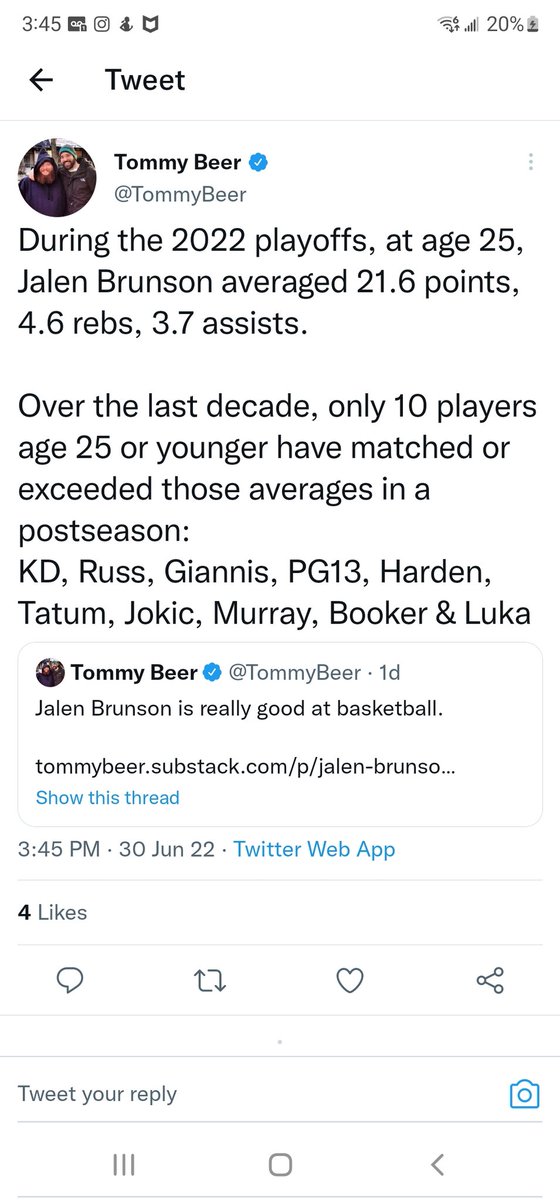
Task: Like the tweet with the heart icon
Action: 350,982
